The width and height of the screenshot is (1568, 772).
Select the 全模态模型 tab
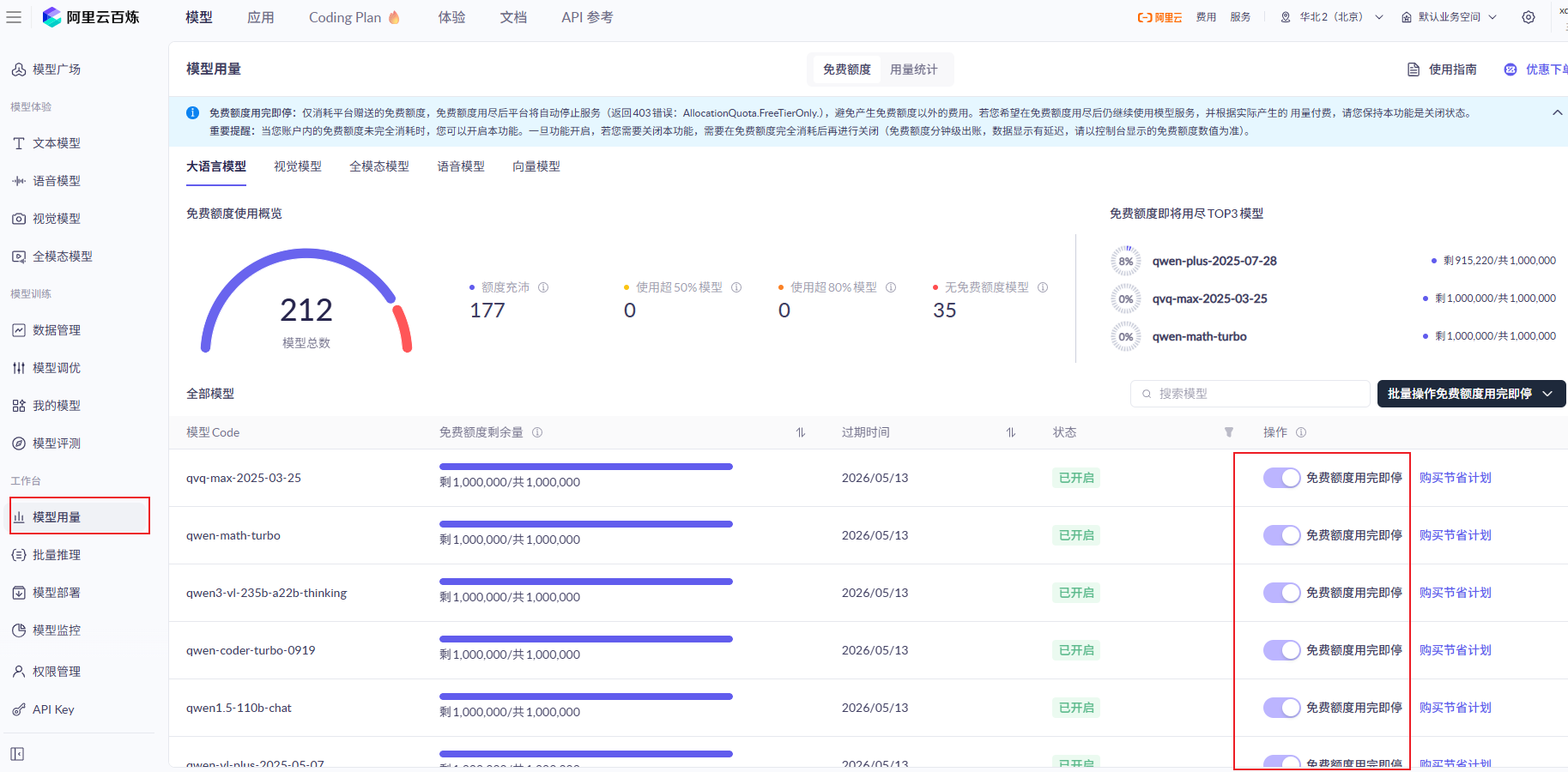[379, 166]
